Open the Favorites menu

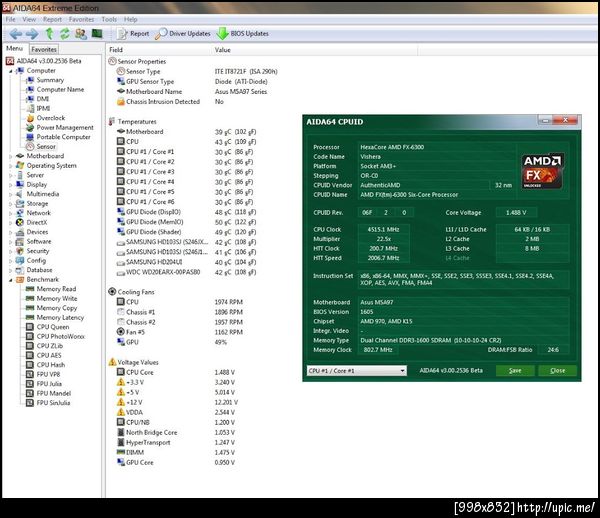(81, 19)
